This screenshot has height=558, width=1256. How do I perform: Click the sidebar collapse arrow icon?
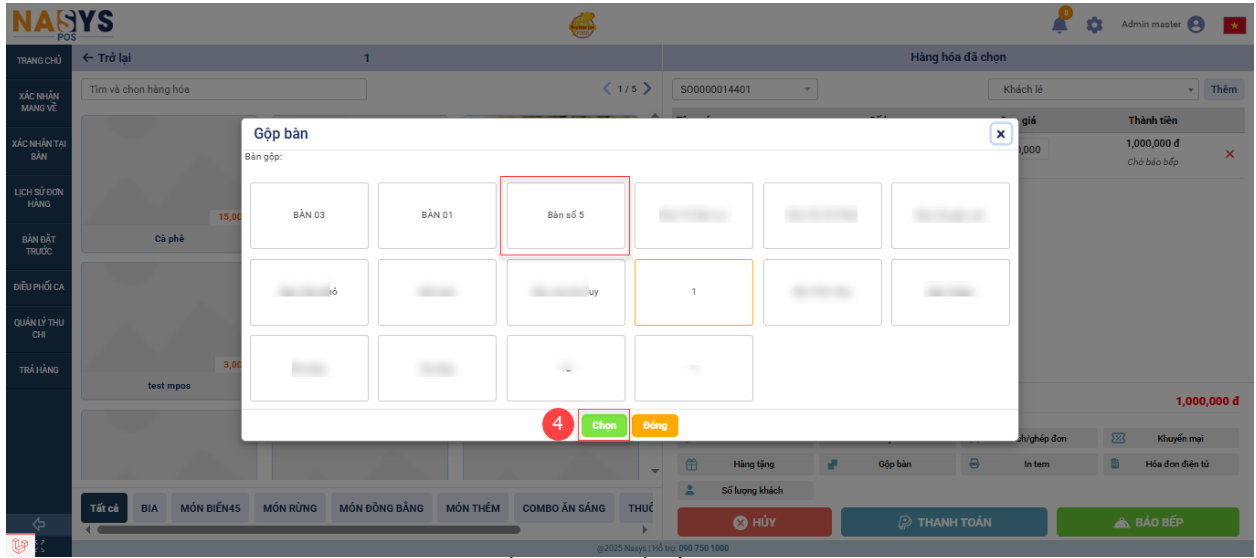(x=39, y=523)
